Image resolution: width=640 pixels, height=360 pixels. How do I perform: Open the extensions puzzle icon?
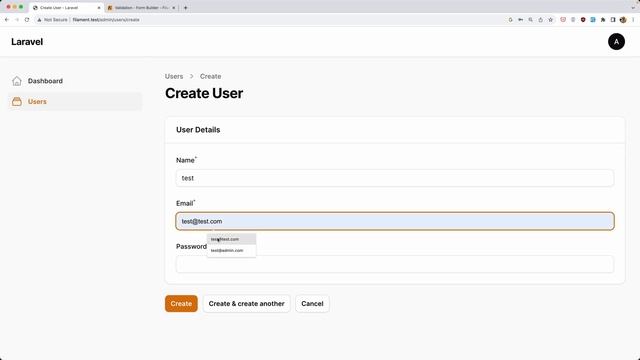(x=603, y=20)
